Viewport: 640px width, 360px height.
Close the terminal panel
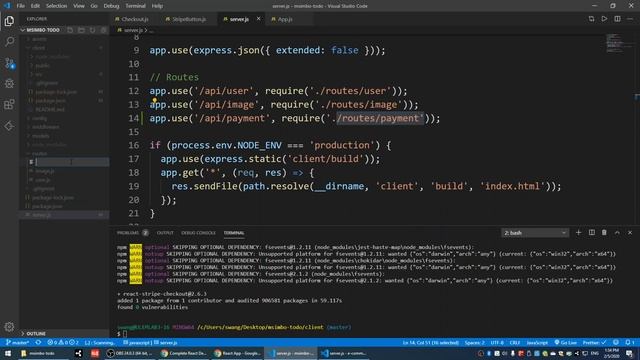630,232
